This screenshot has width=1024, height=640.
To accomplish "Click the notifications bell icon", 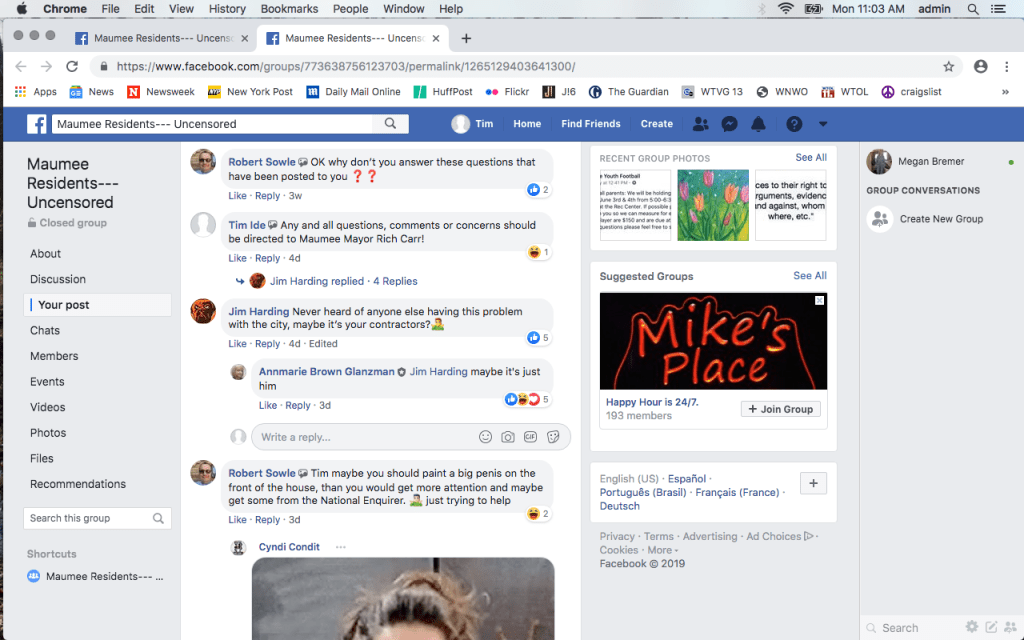I will point(758,124).
